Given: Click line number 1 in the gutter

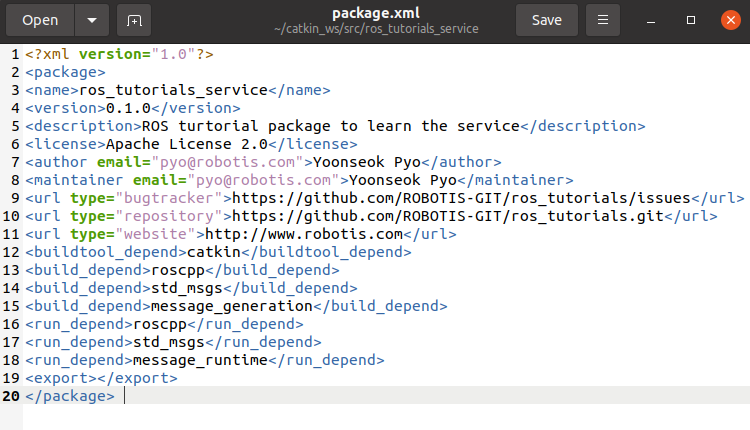Looking at the screenshot, I should (x=15, y=54).
